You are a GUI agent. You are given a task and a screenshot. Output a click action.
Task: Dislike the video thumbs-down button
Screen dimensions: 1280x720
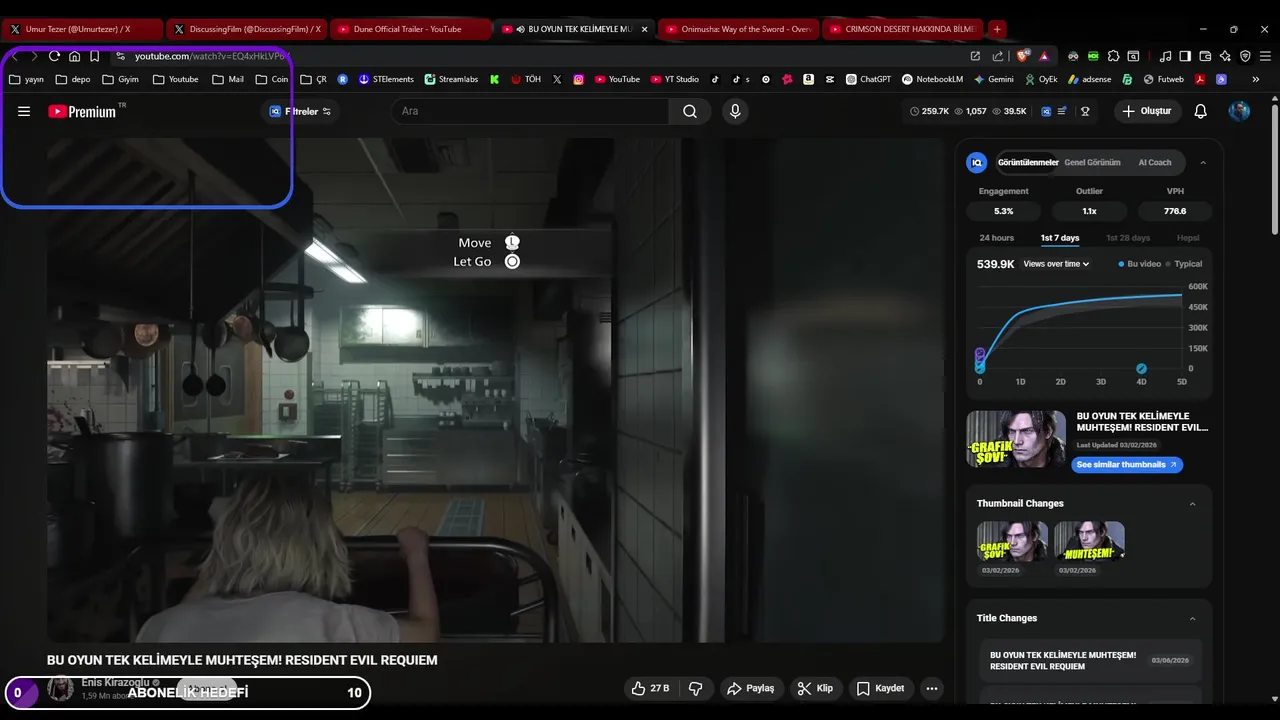tap(695, 688)
